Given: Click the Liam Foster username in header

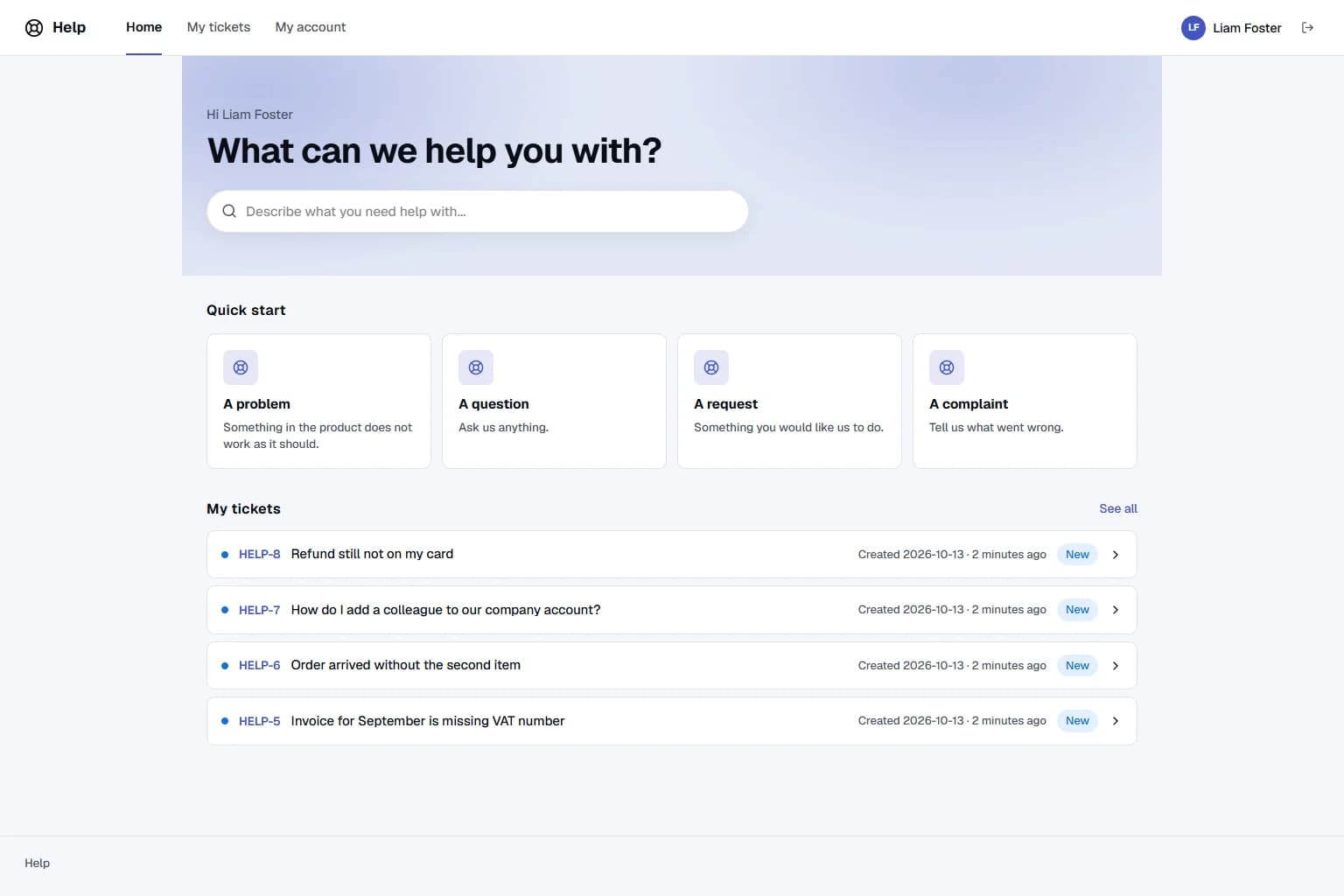Looking at the screenshot, I should pos(1247,28).
